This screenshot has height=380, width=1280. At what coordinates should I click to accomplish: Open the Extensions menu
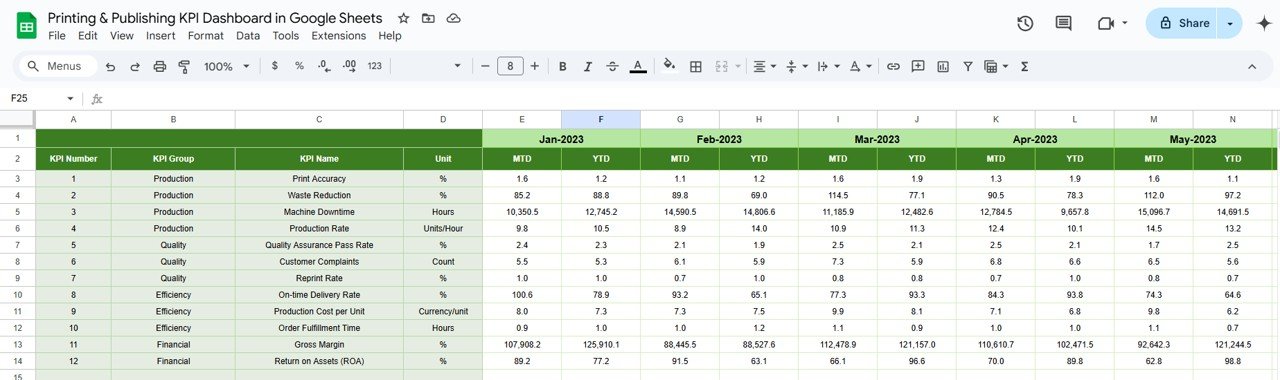click(x=339, y=35)
